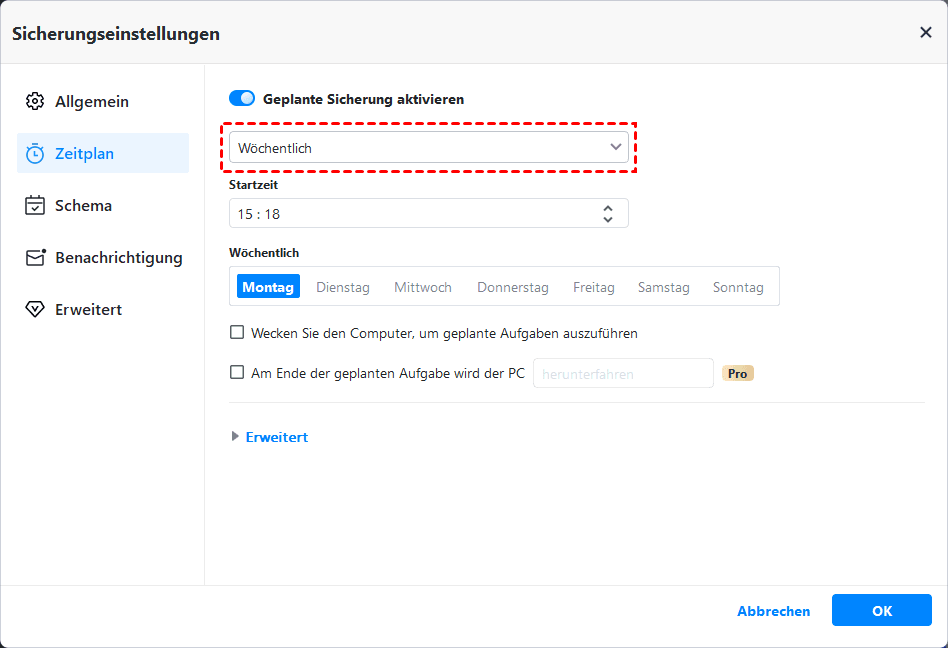The image size is (948, 648).
Task: Click the Startzeit spinner arrows
Action: pyautogui.click(x=607, y=214)
